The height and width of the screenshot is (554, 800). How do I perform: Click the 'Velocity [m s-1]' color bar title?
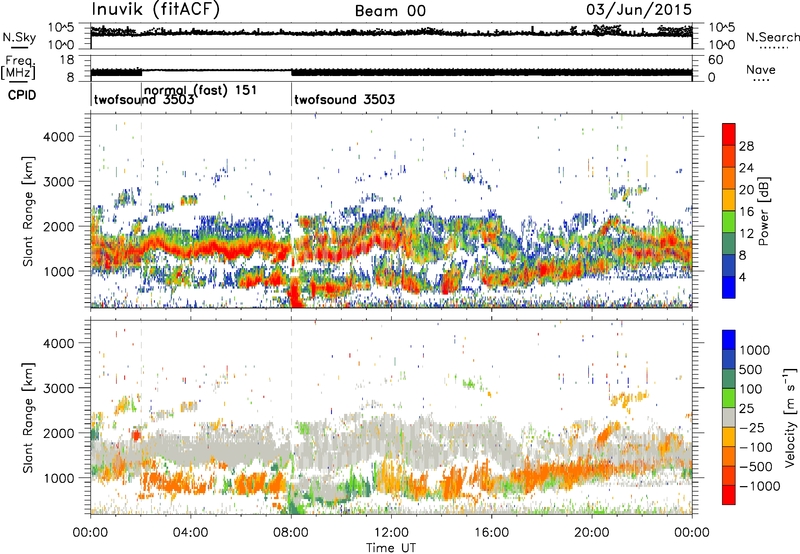point(790,417)
